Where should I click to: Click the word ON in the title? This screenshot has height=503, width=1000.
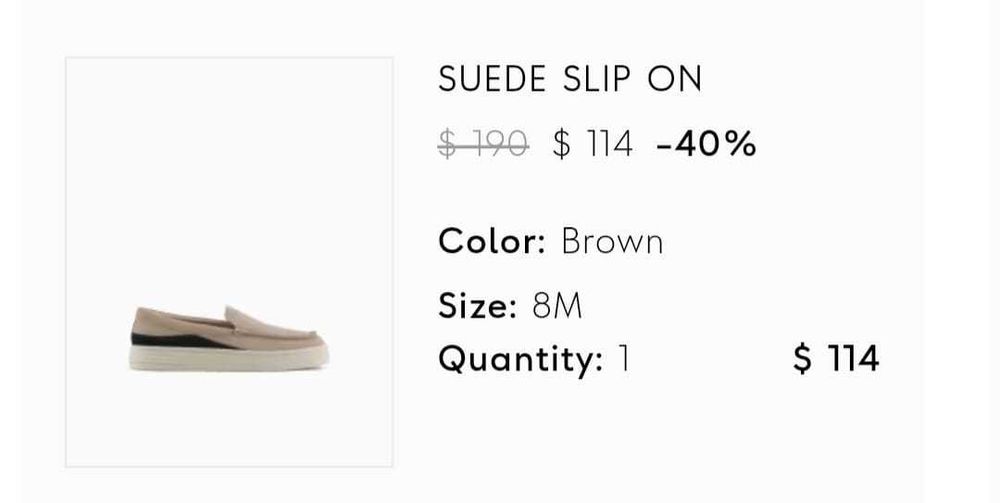[675, 80]
